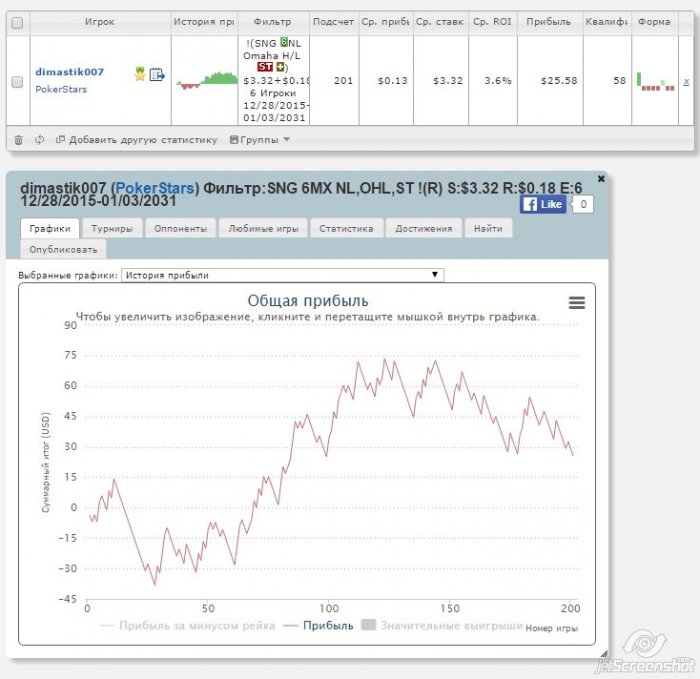Sort by the Фильтр column header

[272, 22]
